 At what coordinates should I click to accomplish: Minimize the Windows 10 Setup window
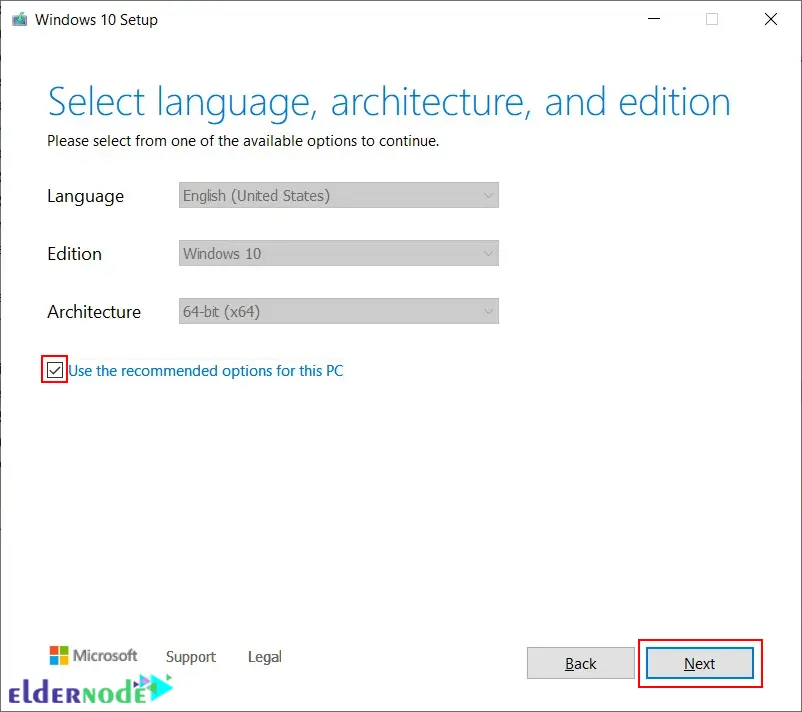[x=652, y=19]
